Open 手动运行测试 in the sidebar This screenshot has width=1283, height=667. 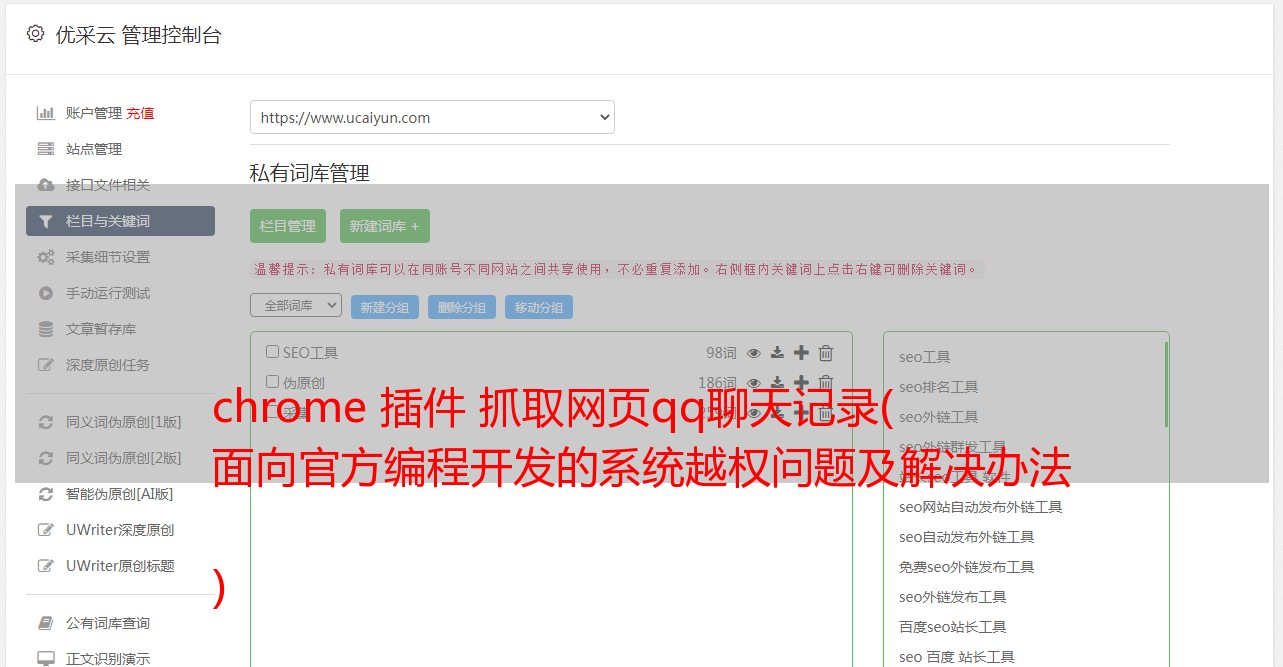click(108, 293)
